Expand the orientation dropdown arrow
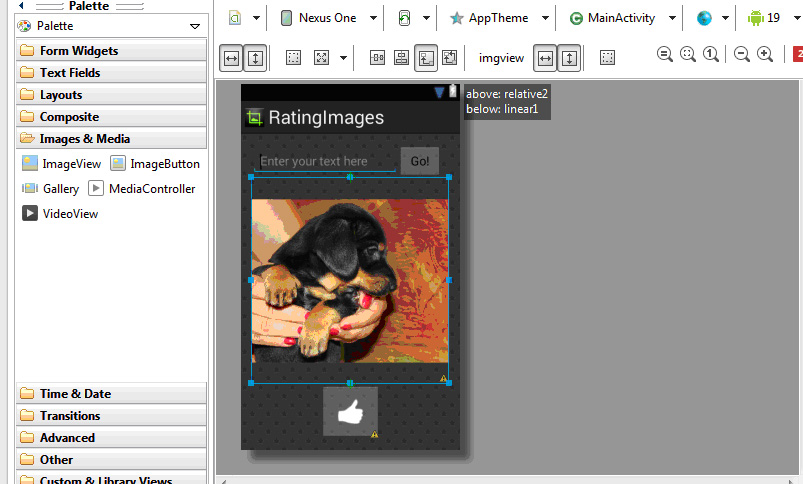Image resolution: width=803 pixels, height=484 pixels. 426,18
